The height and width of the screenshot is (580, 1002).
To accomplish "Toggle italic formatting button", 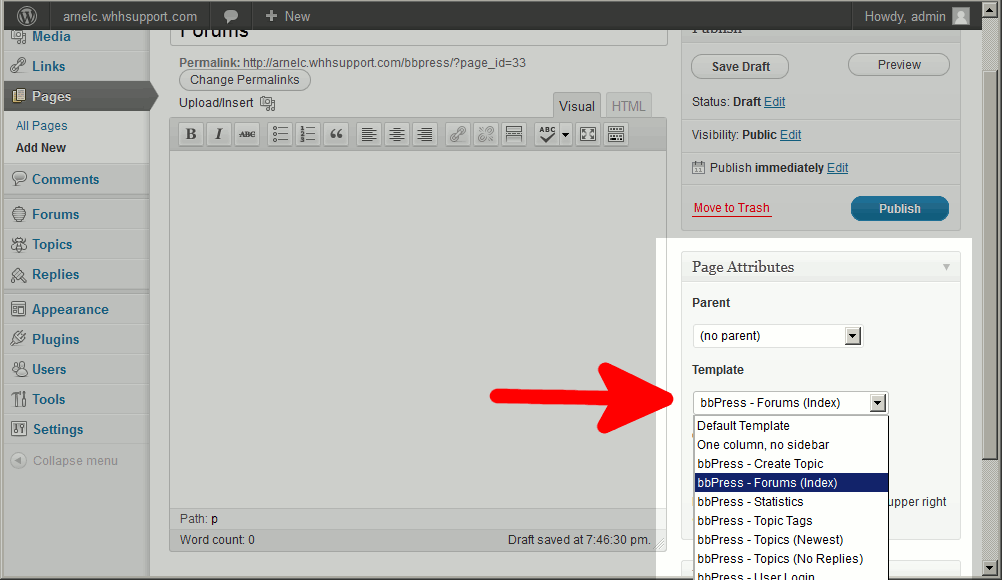I will pyautogui.click(x=218, y=135).
